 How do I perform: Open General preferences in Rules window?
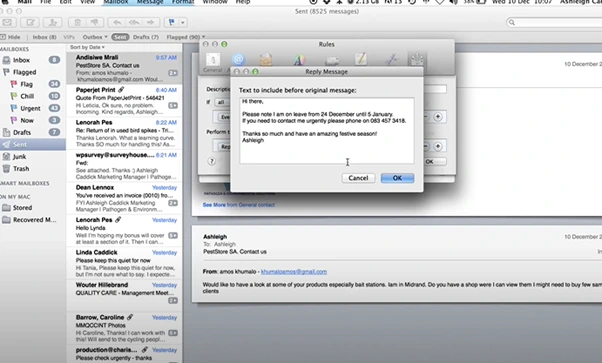pyautogui.click(x=213, y=61)
